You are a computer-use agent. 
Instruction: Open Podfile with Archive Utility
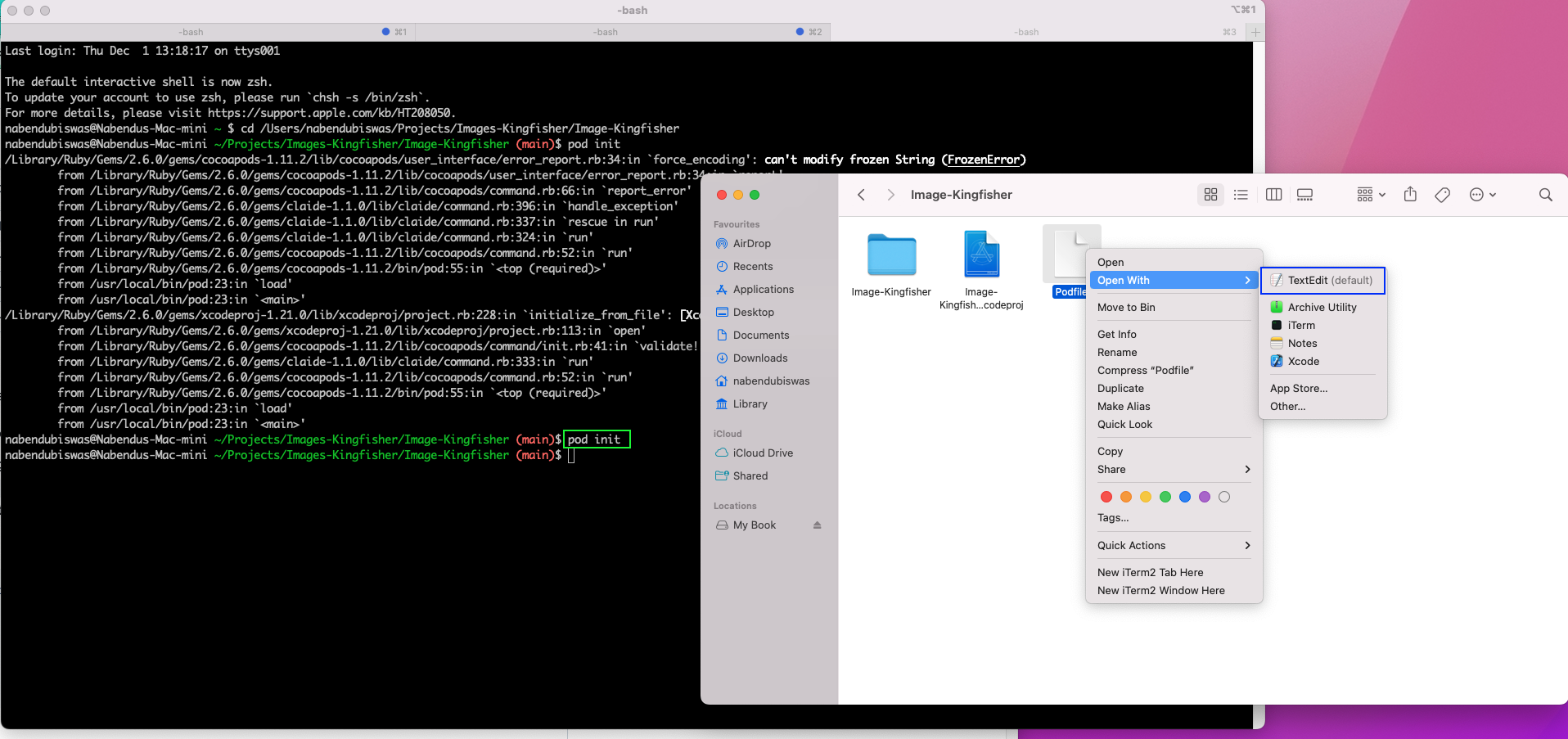(x=1322, y=308)
